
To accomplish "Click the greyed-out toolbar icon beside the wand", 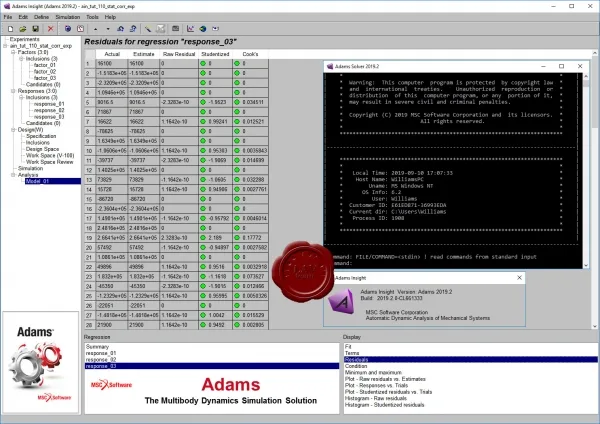I will click(x=161, y=29).
